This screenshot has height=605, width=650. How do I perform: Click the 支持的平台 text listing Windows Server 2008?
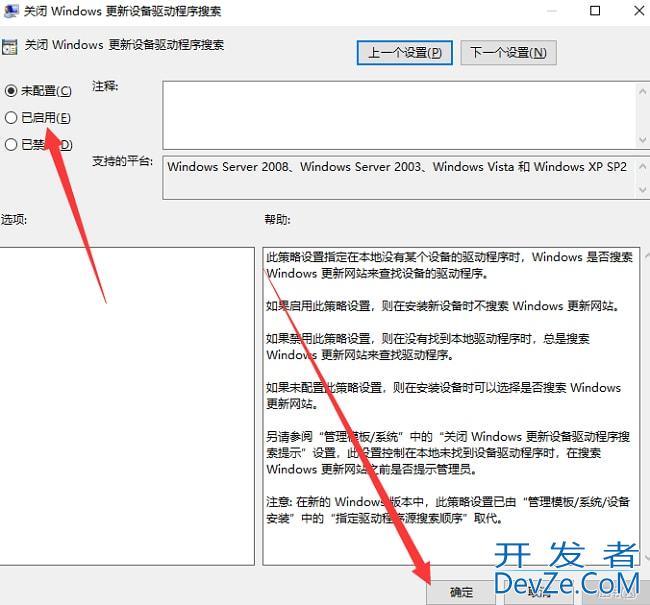click(x=397, y=167)
